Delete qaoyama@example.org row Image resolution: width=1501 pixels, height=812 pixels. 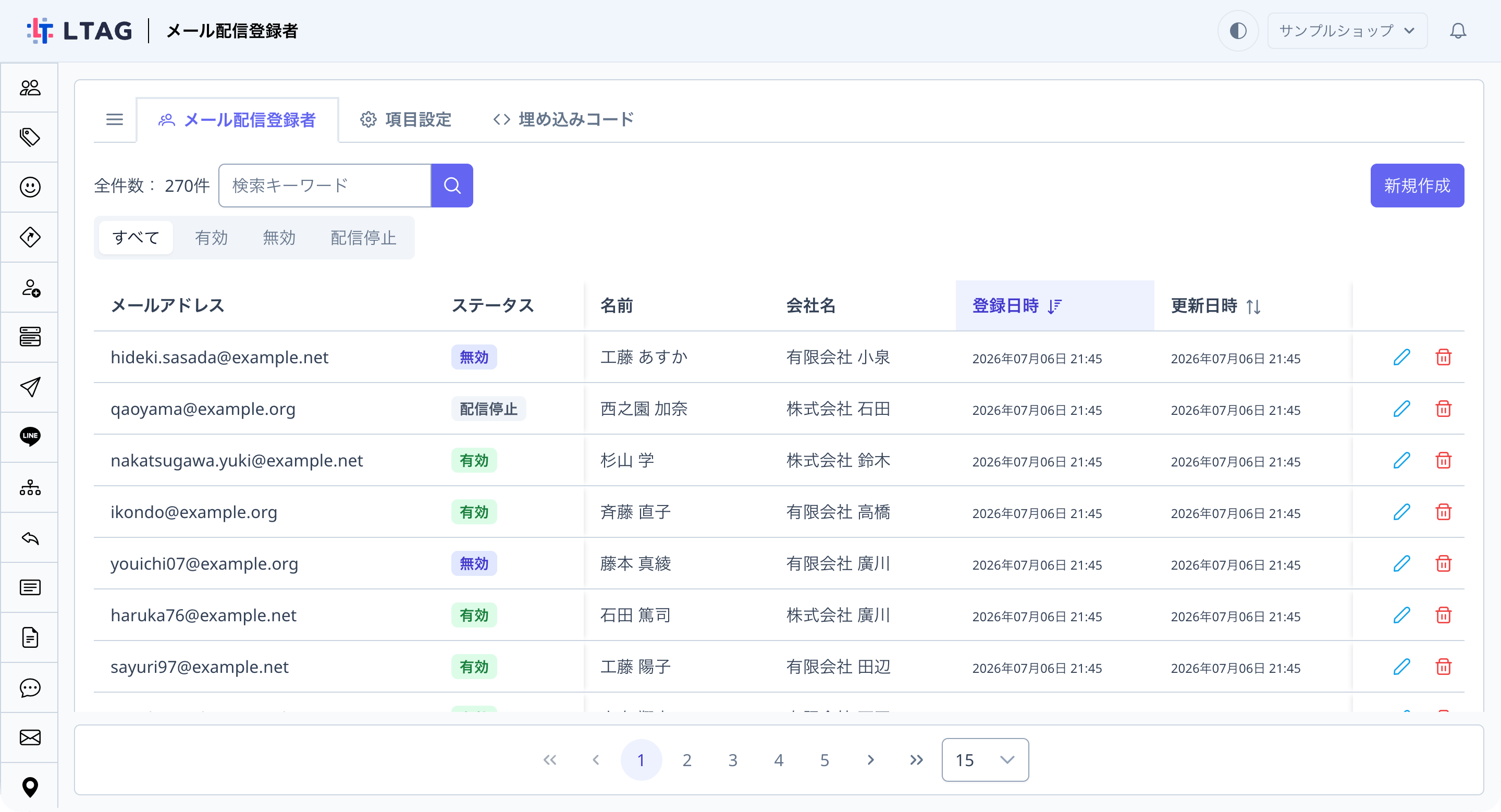click(x=1443, y=408)
